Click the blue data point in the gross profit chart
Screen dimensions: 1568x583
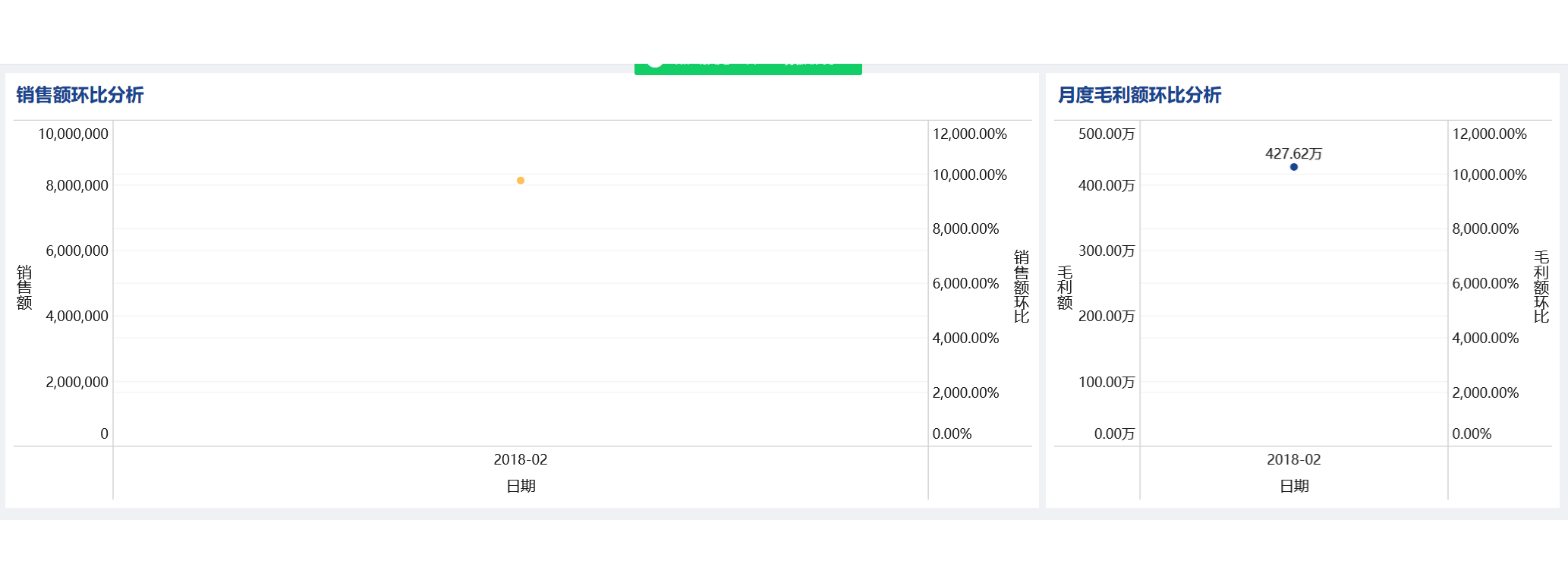pos(1294,167)
